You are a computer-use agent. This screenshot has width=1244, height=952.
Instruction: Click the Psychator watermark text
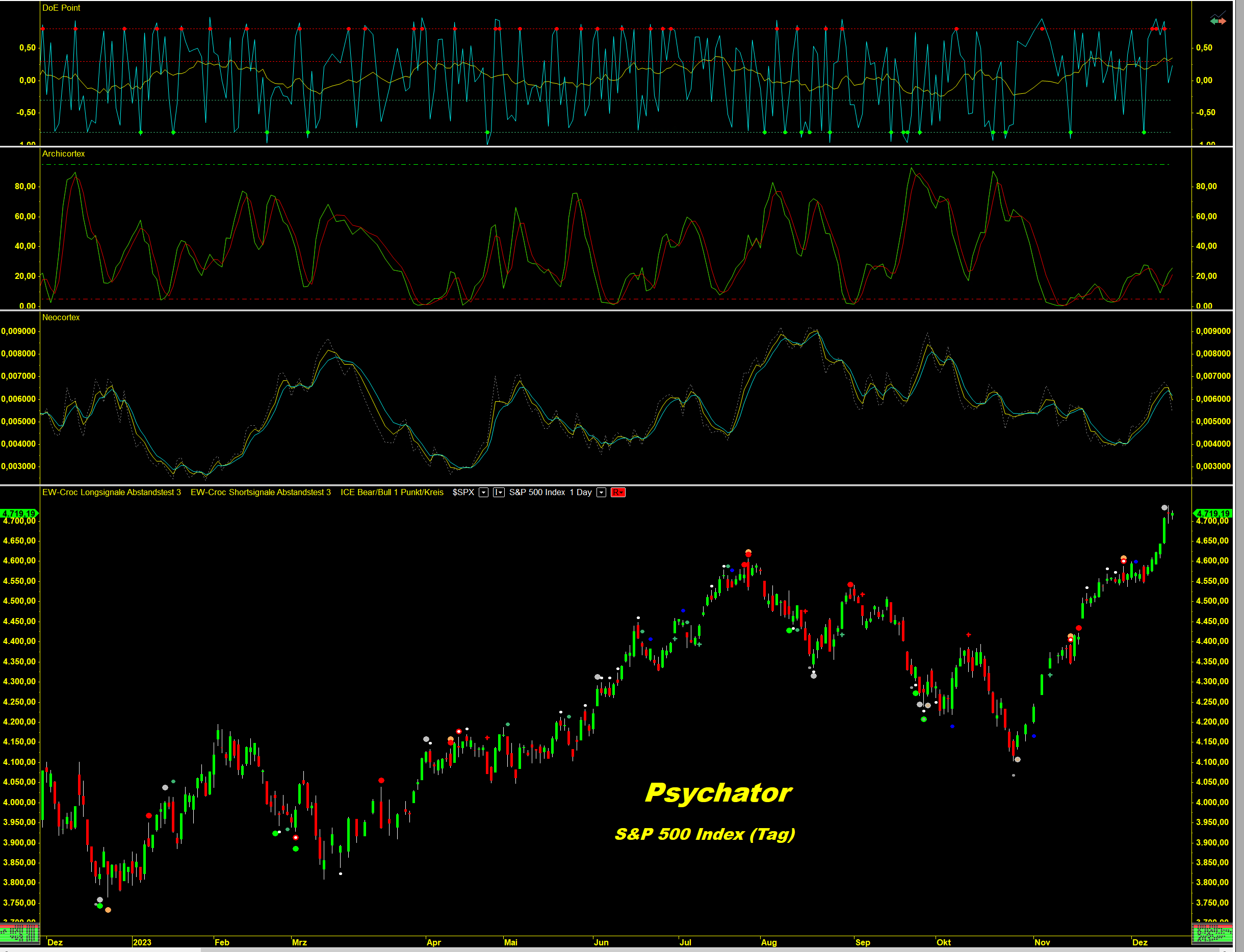tap(718, 792)
